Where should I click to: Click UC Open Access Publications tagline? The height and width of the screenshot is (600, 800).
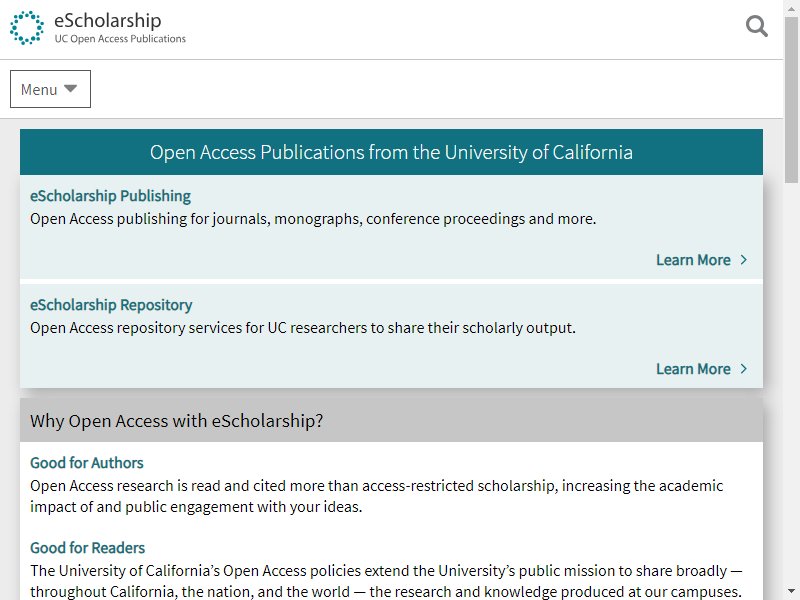[120, 39]
